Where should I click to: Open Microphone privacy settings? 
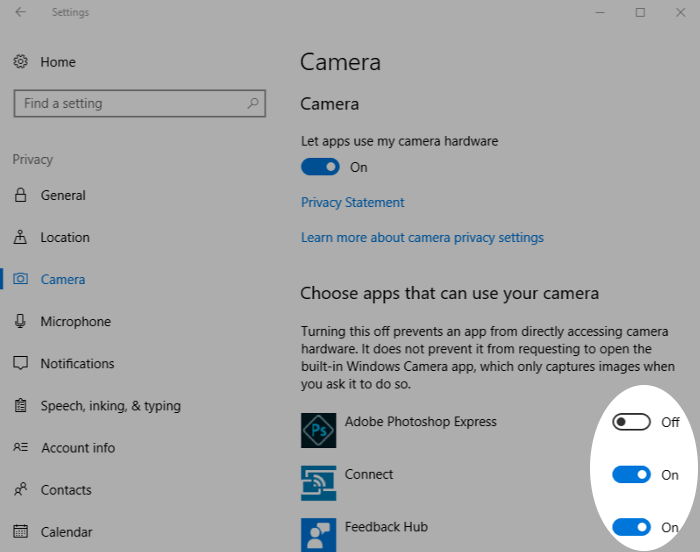[75, 322]
